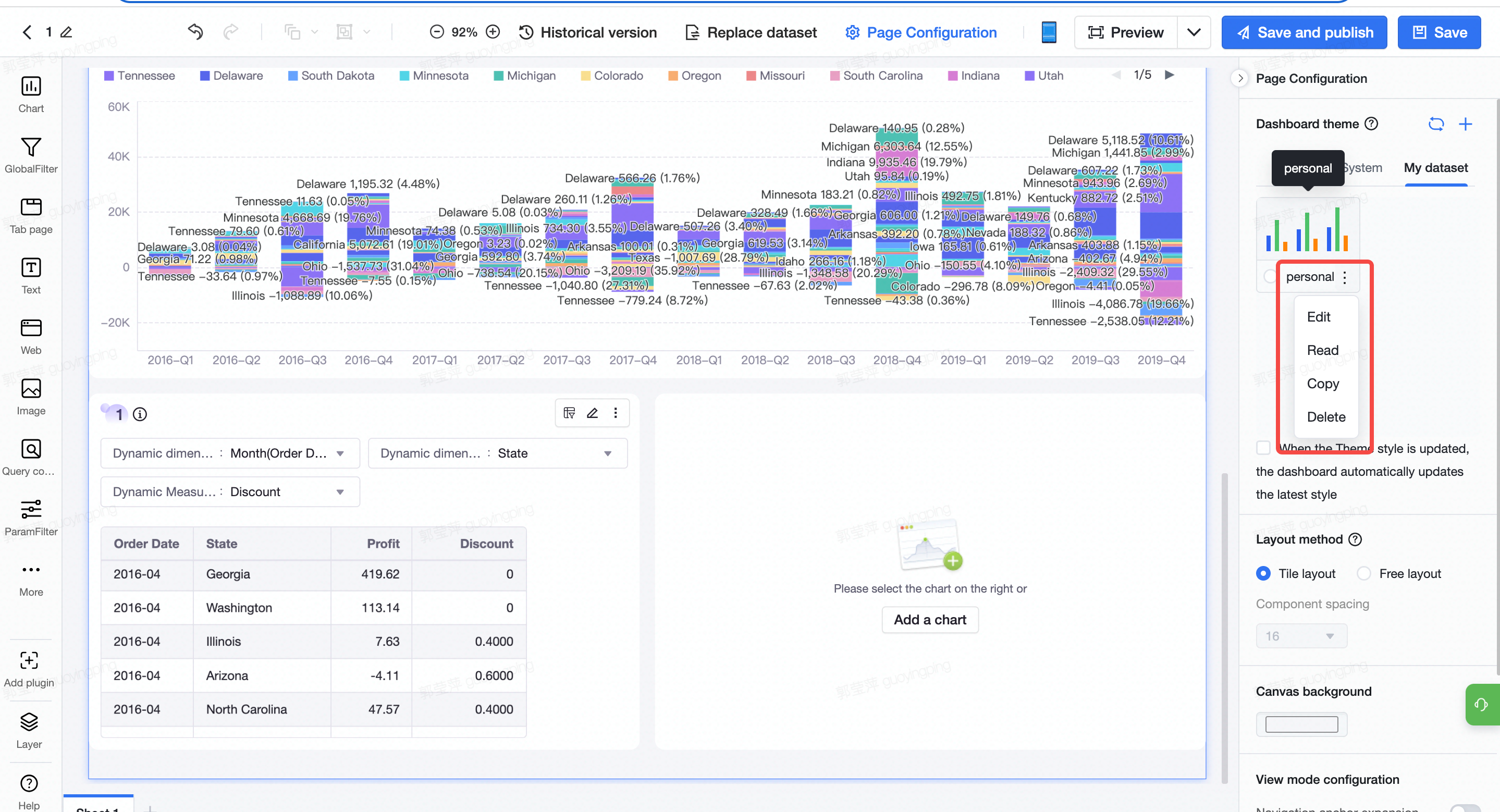Open personal theme options menu
This screenshot has height=812, width=1500.
(x=1345, y=277)
